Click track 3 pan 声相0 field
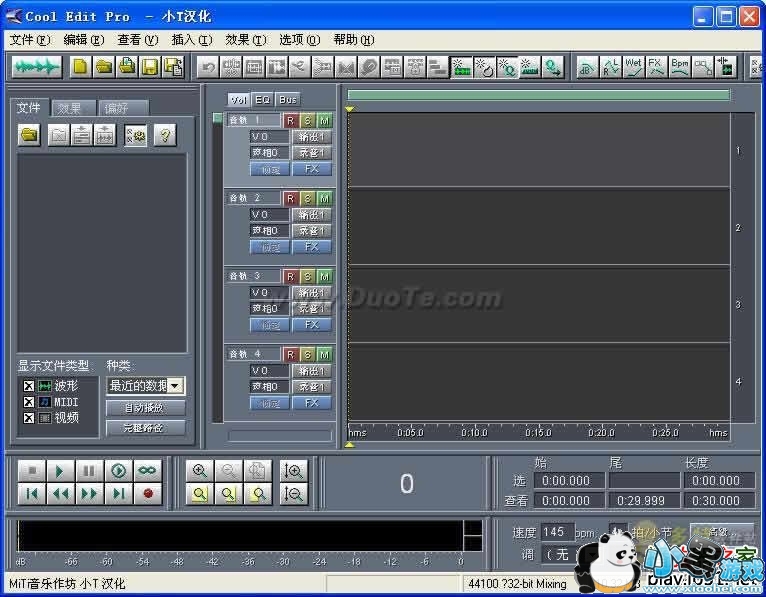The height and width of the screenshot is (597, 766). tap(269, 309)
